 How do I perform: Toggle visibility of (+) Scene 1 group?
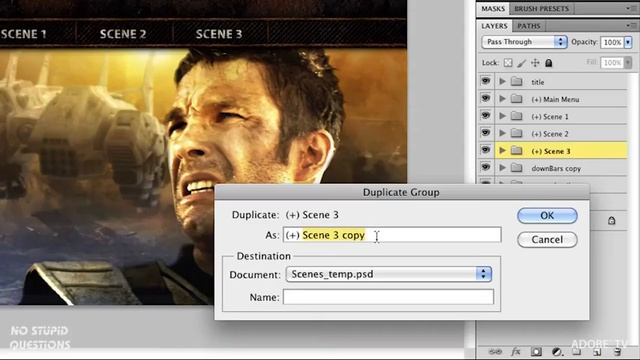486,116
